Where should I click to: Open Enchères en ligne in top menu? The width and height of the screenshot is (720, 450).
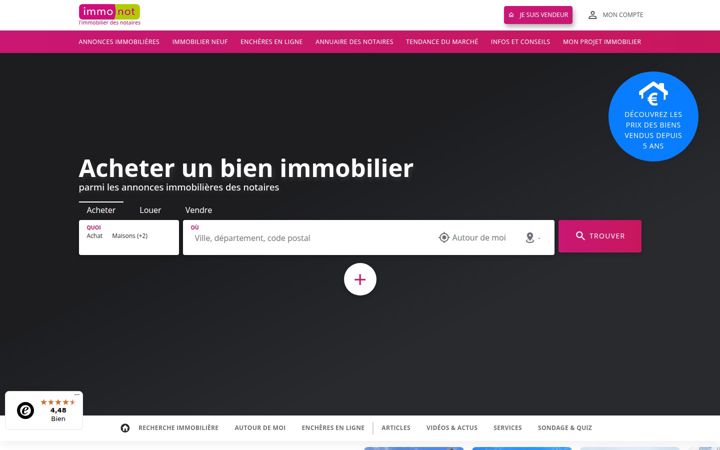tap(271, 42)
